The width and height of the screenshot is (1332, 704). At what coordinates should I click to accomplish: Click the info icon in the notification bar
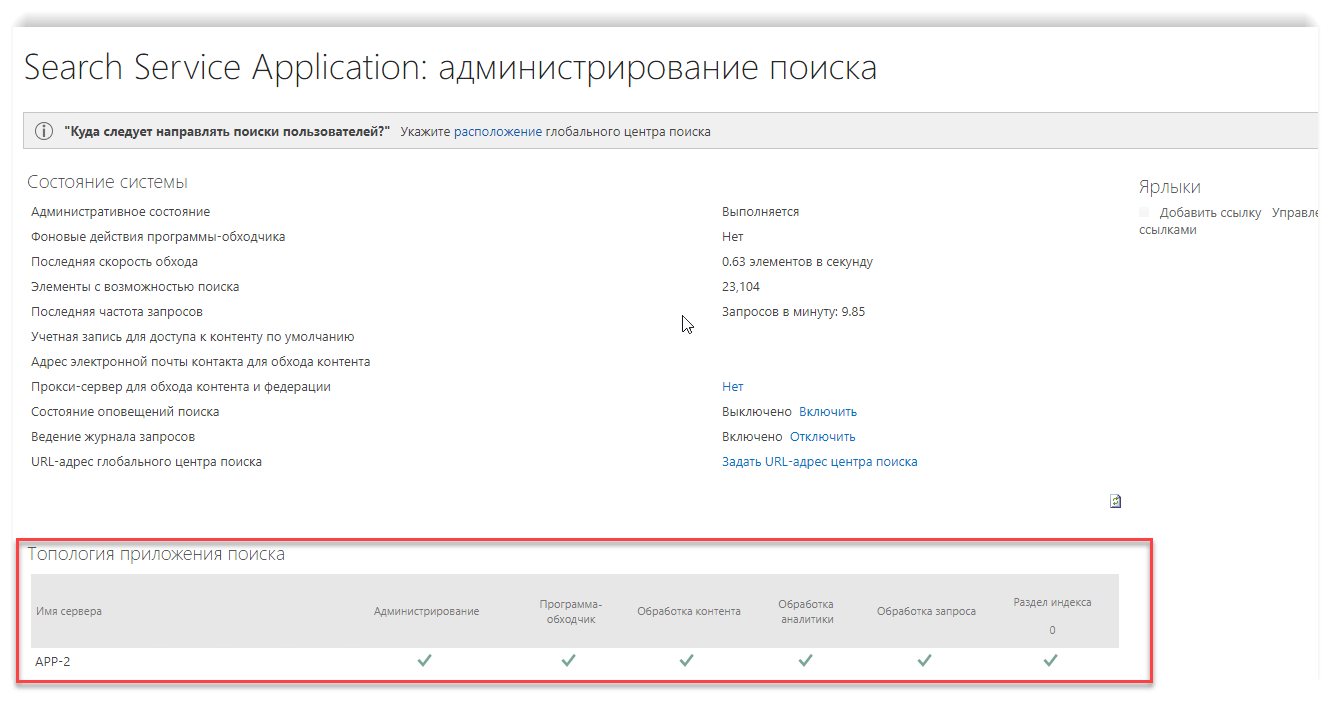coord(44,132)
